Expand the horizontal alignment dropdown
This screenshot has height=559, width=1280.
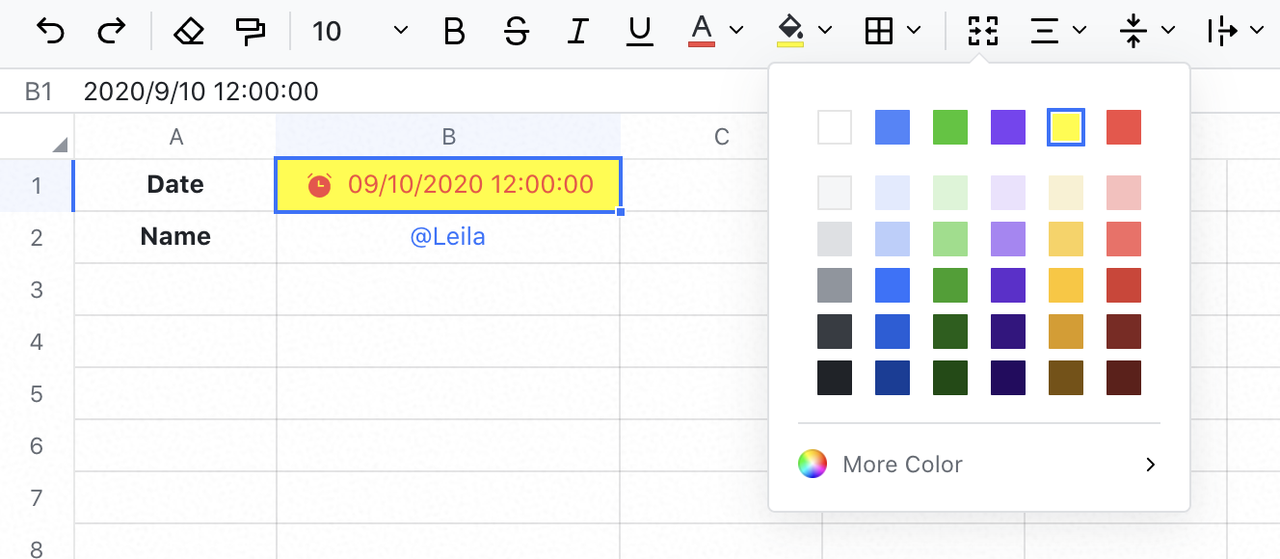(1079, 31)
